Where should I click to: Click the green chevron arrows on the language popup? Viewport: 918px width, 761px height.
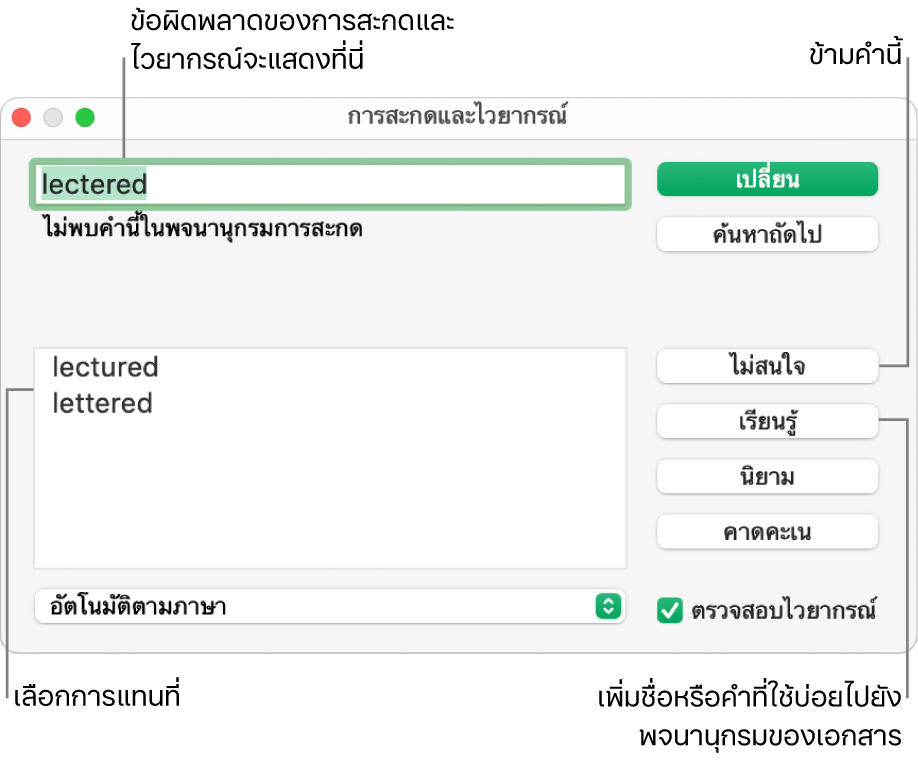point(608,606)
